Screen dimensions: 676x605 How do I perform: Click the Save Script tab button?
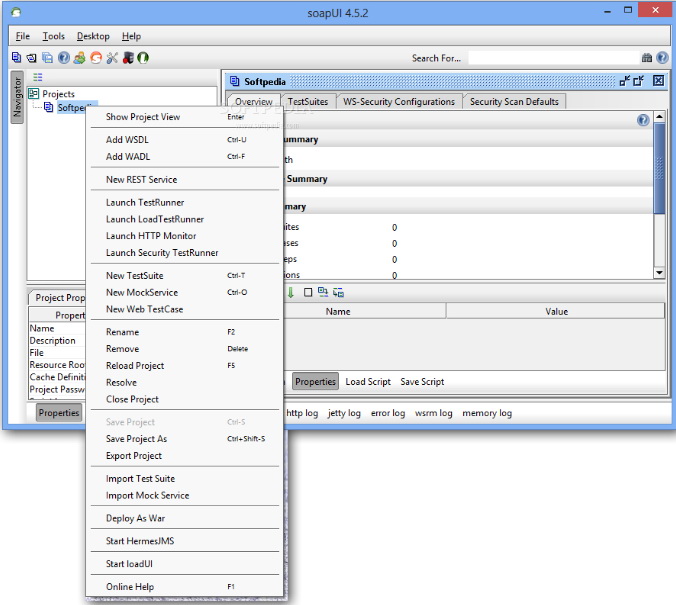422,382
